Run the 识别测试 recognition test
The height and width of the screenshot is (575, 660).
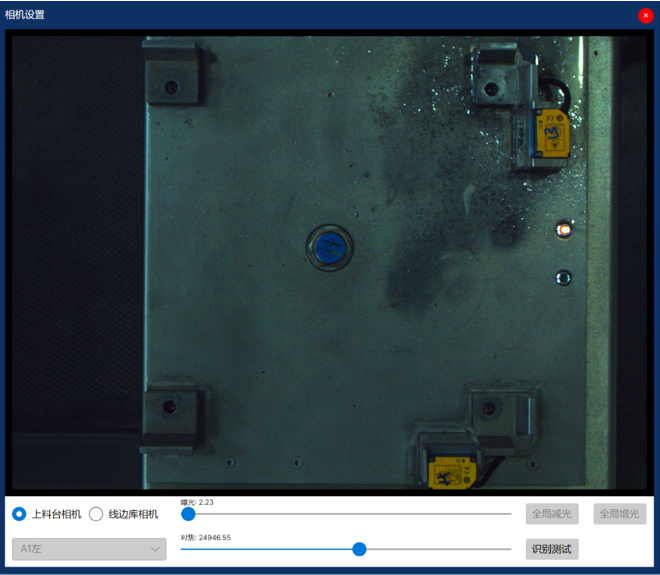pos(552,549)
